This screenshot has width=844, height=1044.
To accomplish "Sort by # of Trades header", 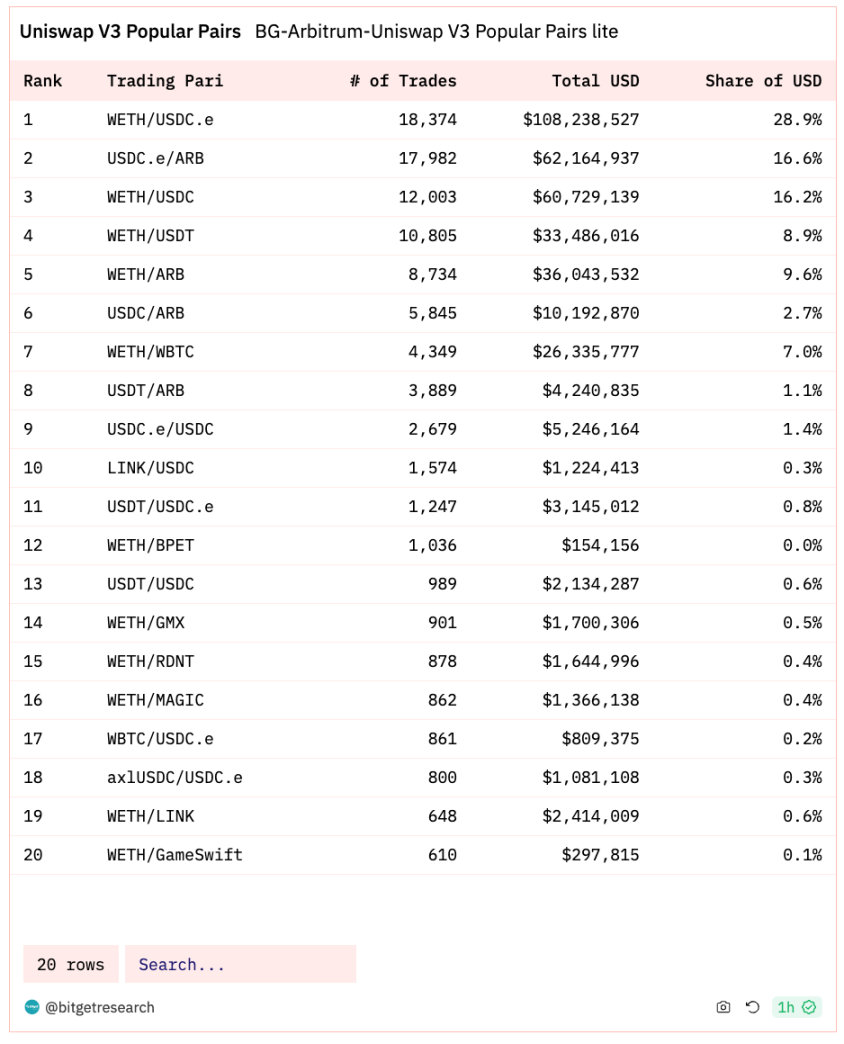I will (403, 81).
